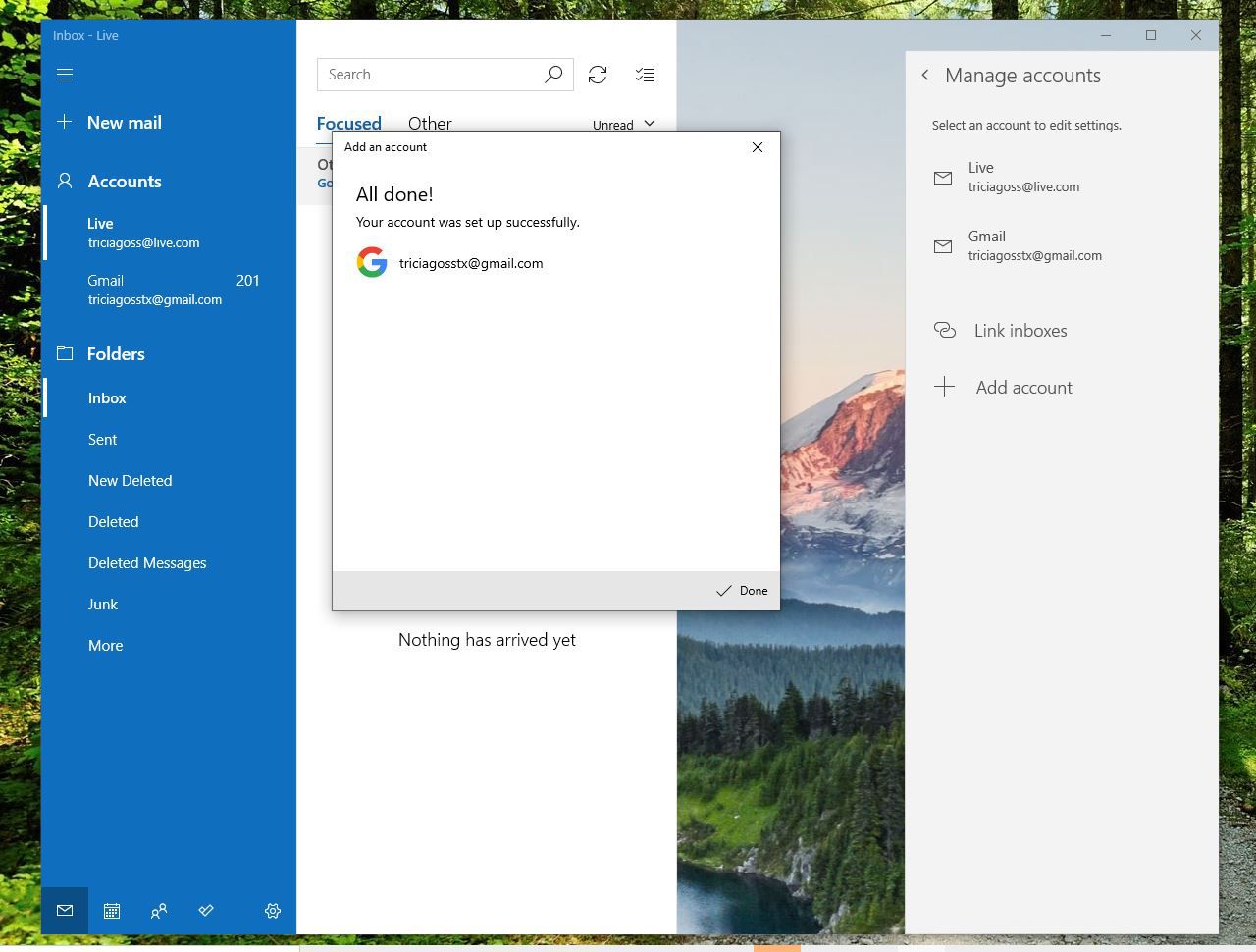The image size is (1256, 952).
Task: Edit Live account in Manage accounts
Action: tap(1062, 177)
